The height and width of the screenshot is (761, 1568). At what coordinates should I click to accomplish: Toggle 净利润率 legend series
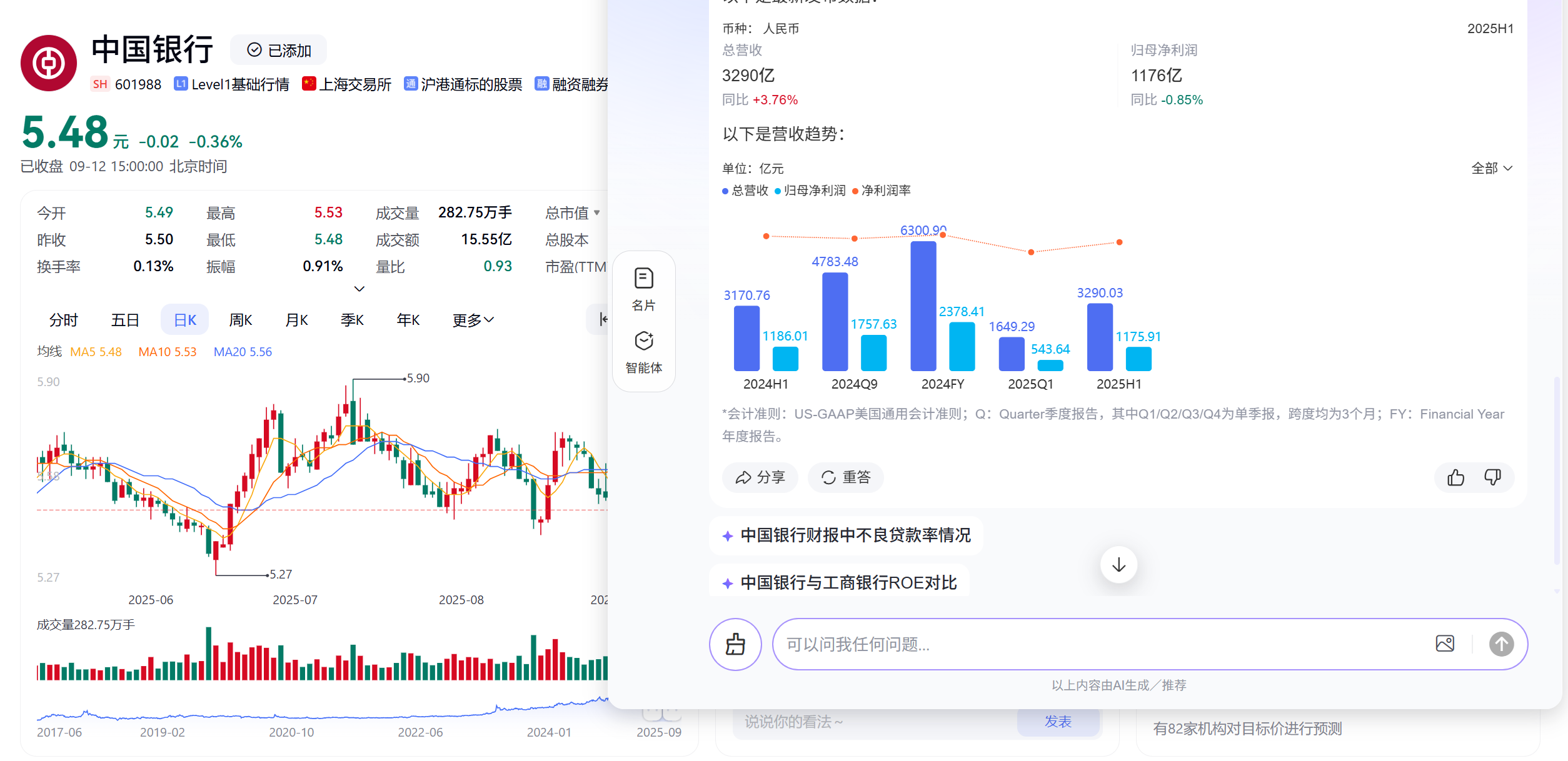(882, 191)
